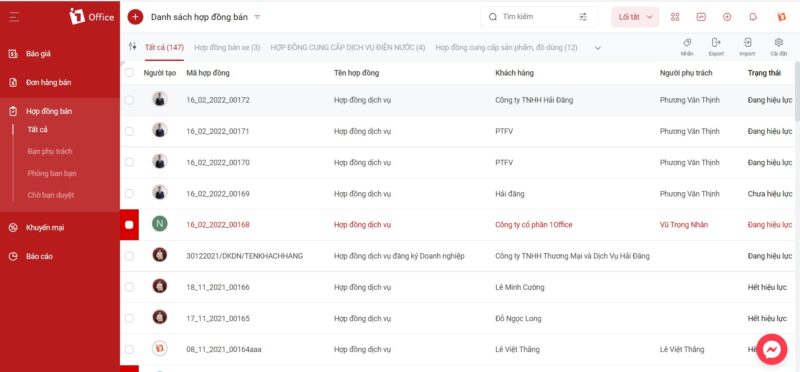
Task: Click the Hợp đồng bán sidebar icon
Action: (x=13, y=111)
